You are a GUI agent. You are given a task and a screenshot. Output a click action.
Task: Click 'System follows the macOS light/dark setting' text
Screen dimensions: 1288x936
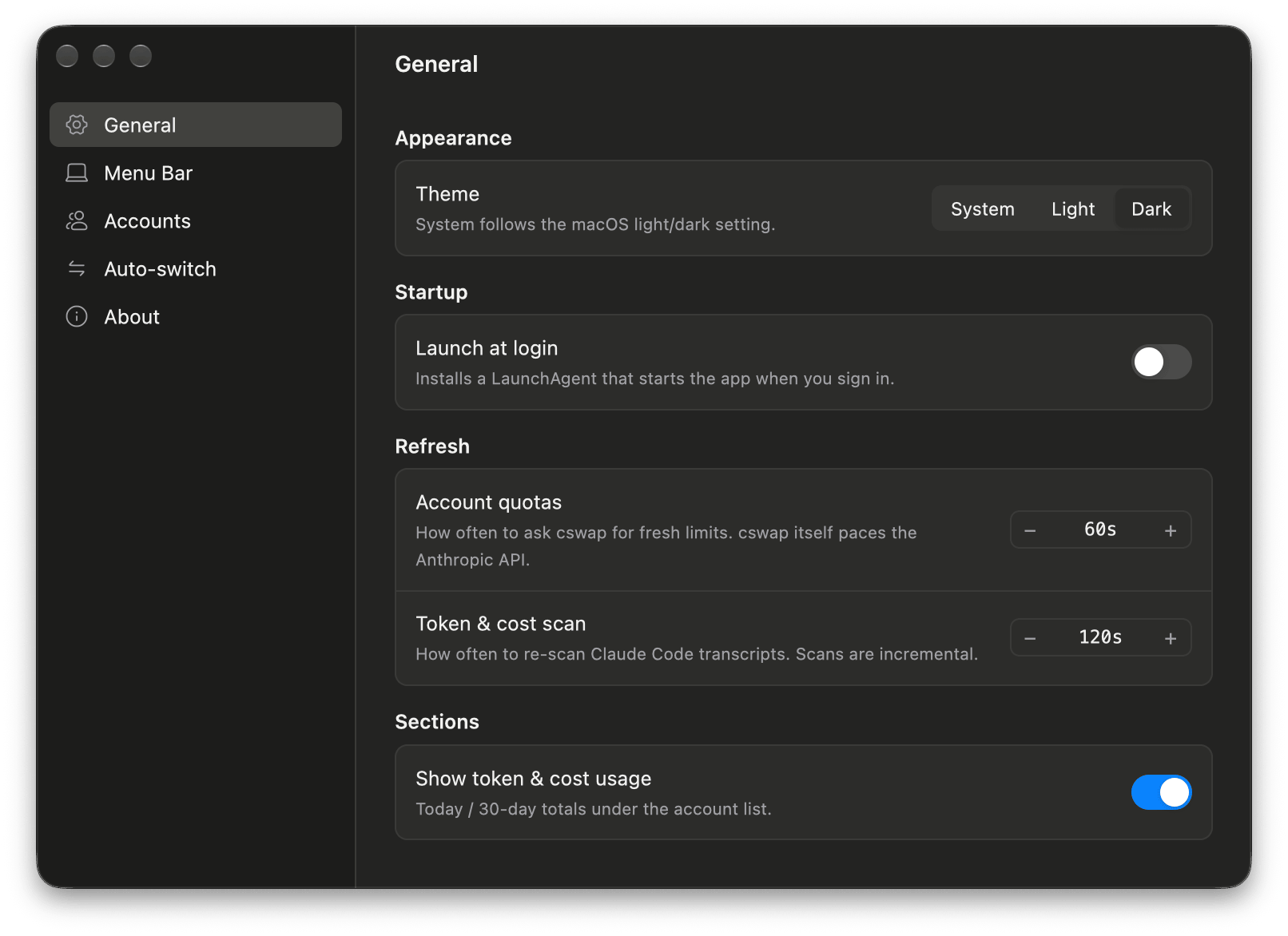595,224
